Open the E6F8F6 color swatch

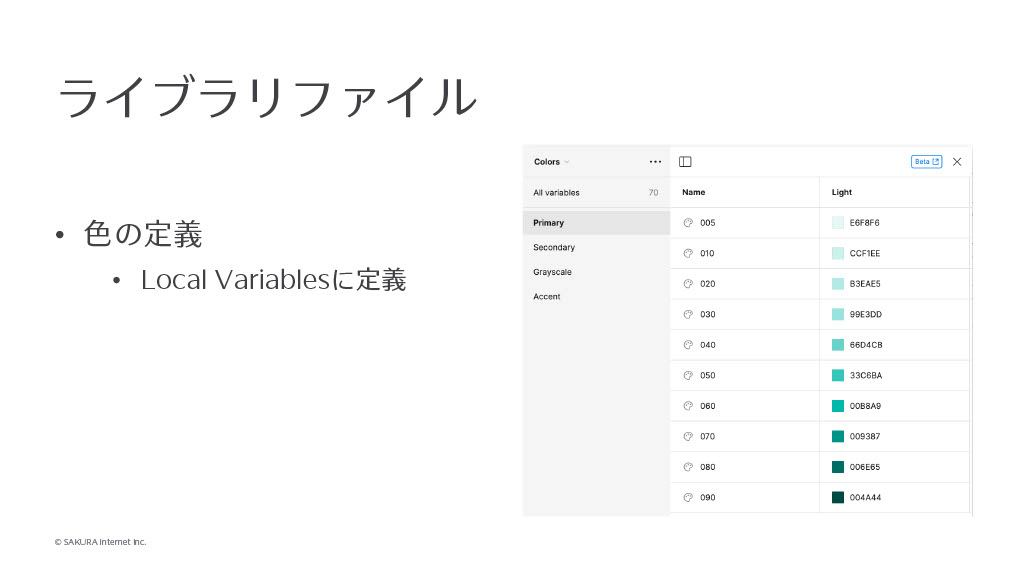(x=838, y=223)
